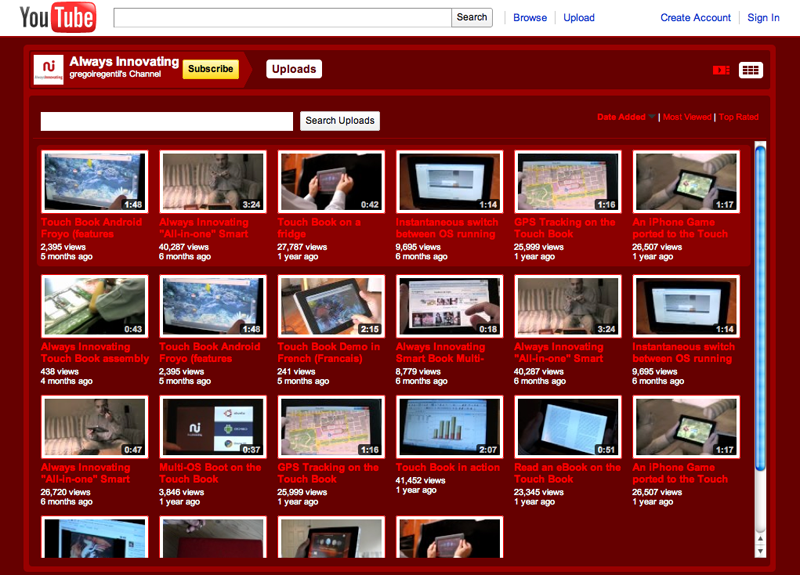Screen dimensions: 800x575
Task: Click the '23,345 views' text
Action: point(539,492)
